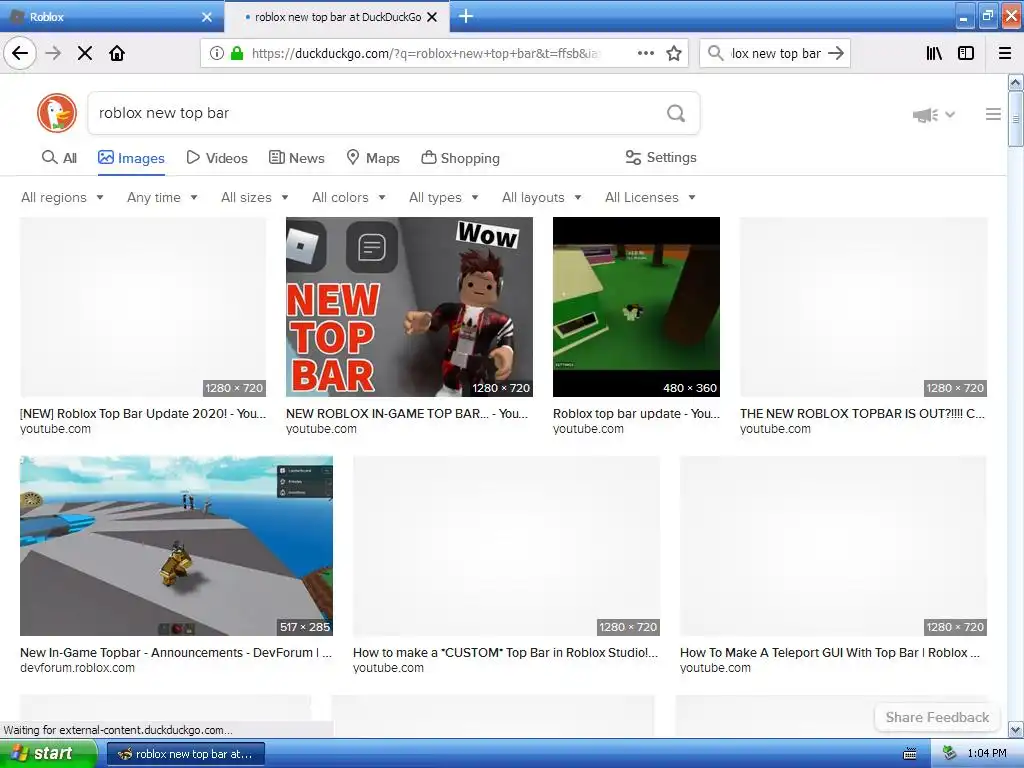Select the Firefox taskbar window button
Screen dimensions: 1024x768
point(185,754)
